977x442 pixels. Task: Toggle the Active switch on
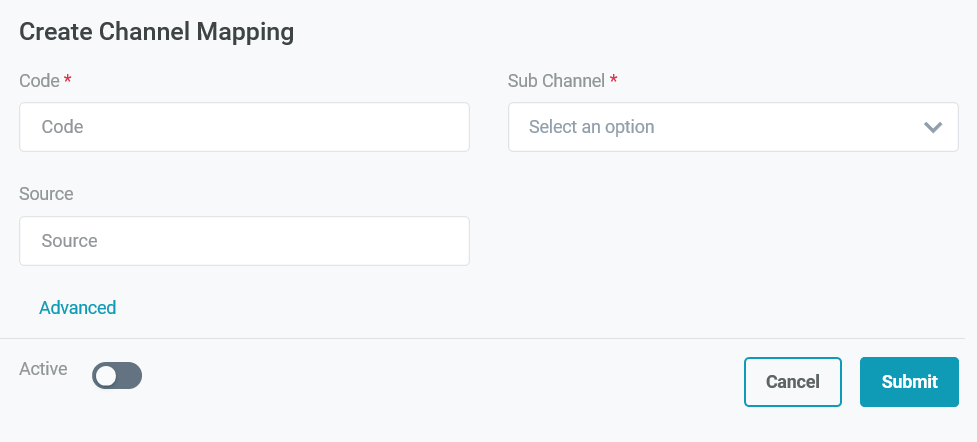point(117,376)
